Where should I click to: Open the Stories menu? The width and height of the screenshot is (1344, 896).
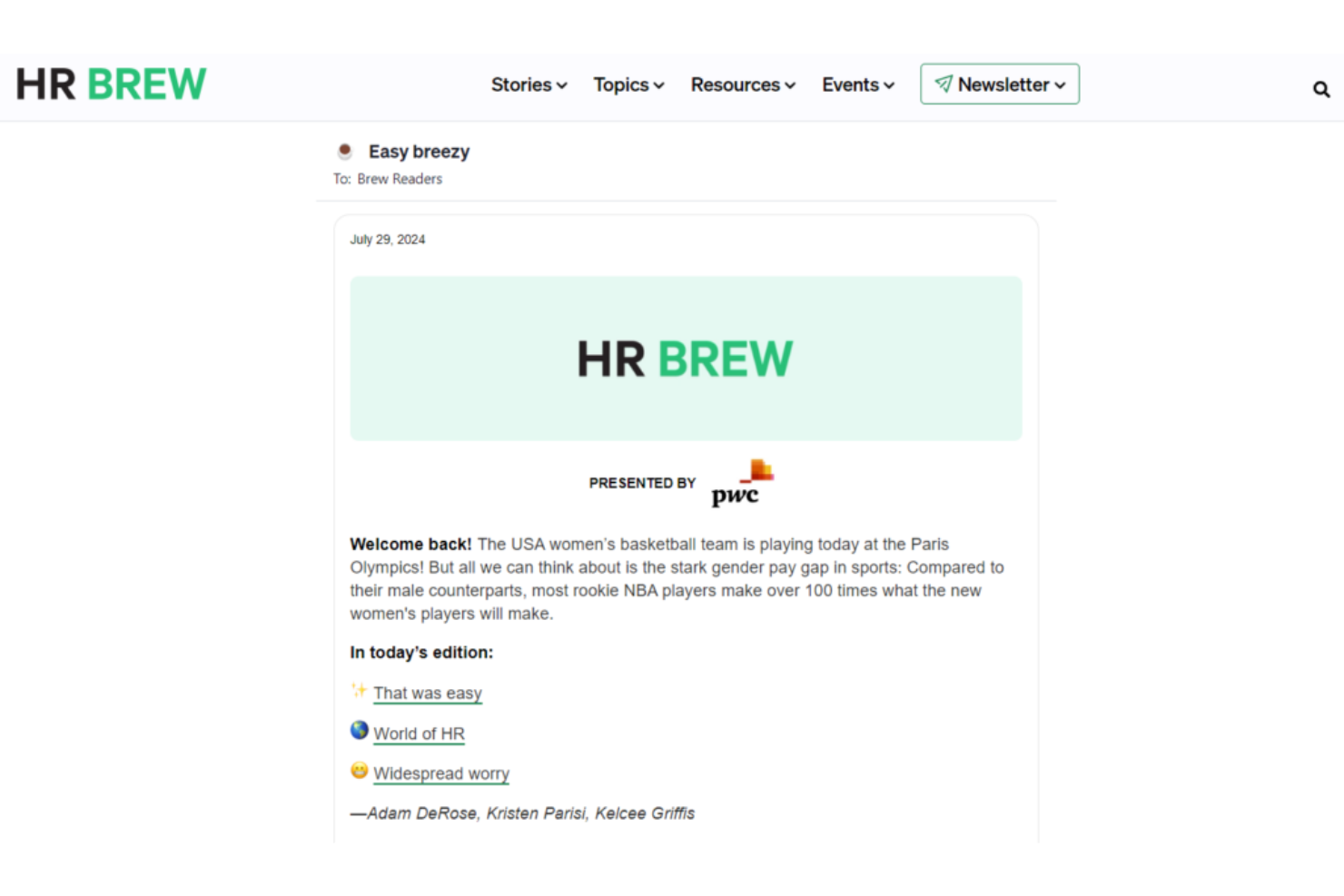coord(529,84)
